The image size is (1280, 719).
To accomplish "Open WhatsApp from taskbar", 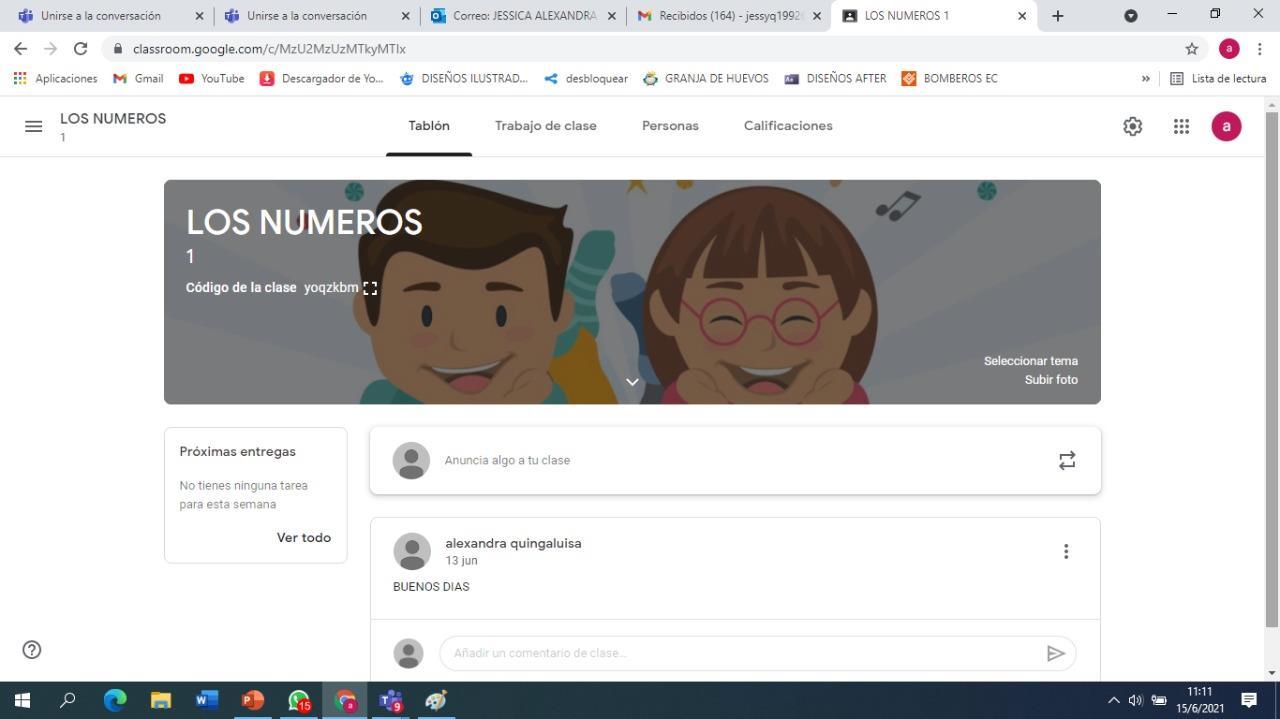I will pyautogui.click(x=299, y=700).
